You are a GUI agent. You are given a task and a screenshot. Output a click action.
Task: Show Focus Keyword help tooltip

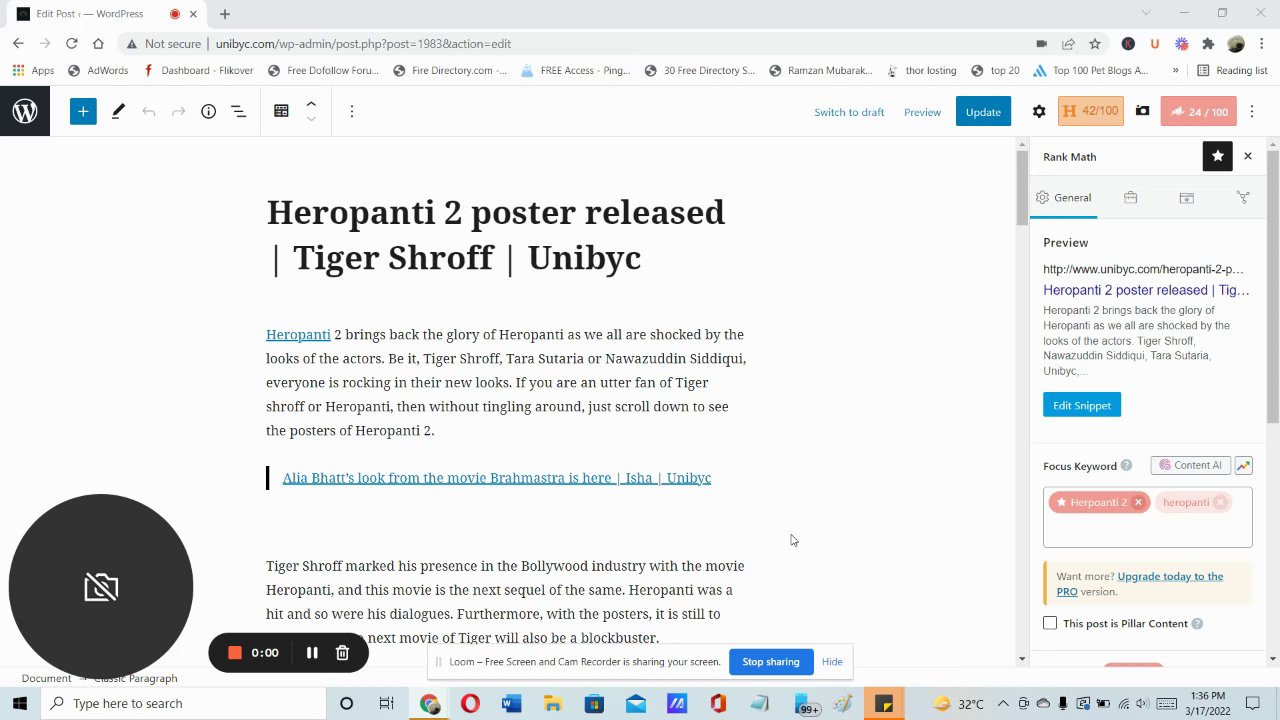pyautogui.click(x=1126, y=466)
